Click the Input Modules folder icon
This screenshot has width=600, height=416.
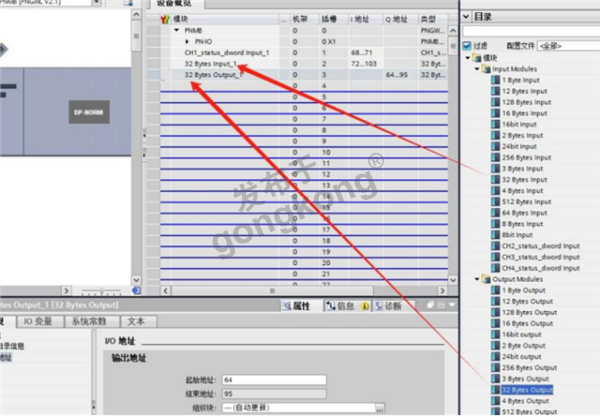(486, 69)
